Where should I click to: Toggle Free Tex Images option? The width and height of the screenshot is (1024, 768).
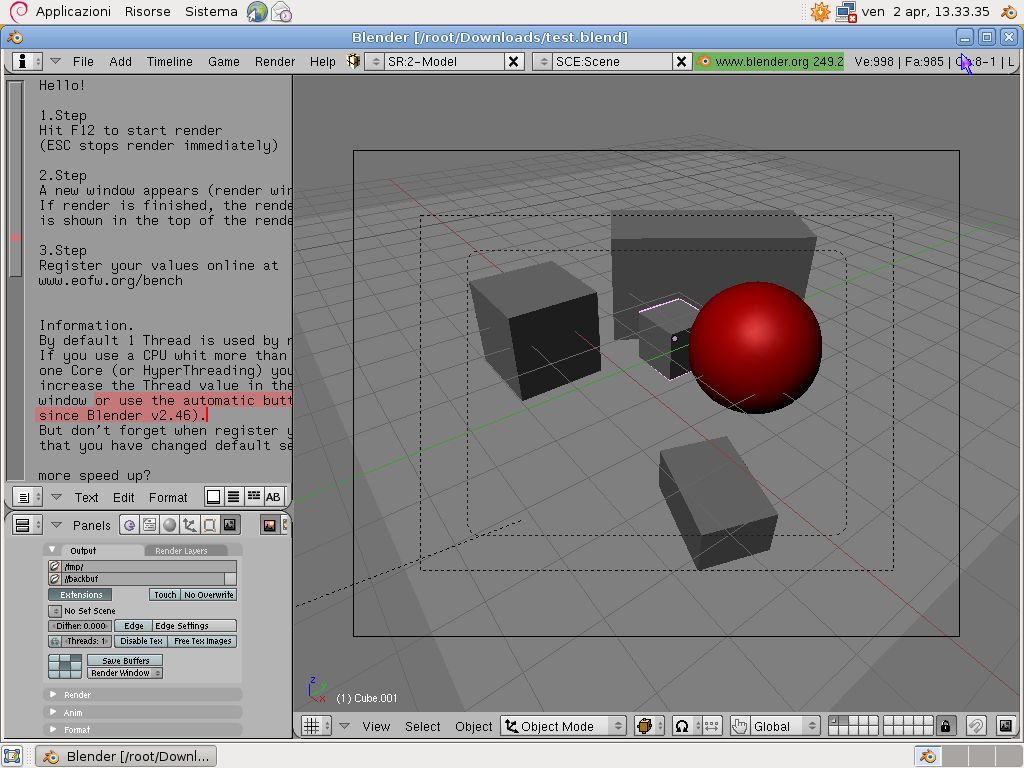click(x=202, y=641)
